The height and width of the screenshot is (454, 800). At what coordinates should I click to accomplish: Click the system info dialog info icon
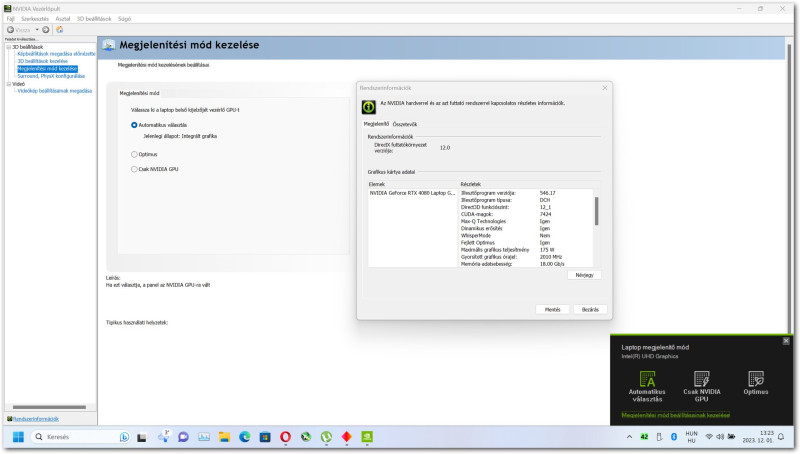pos(369,107)
